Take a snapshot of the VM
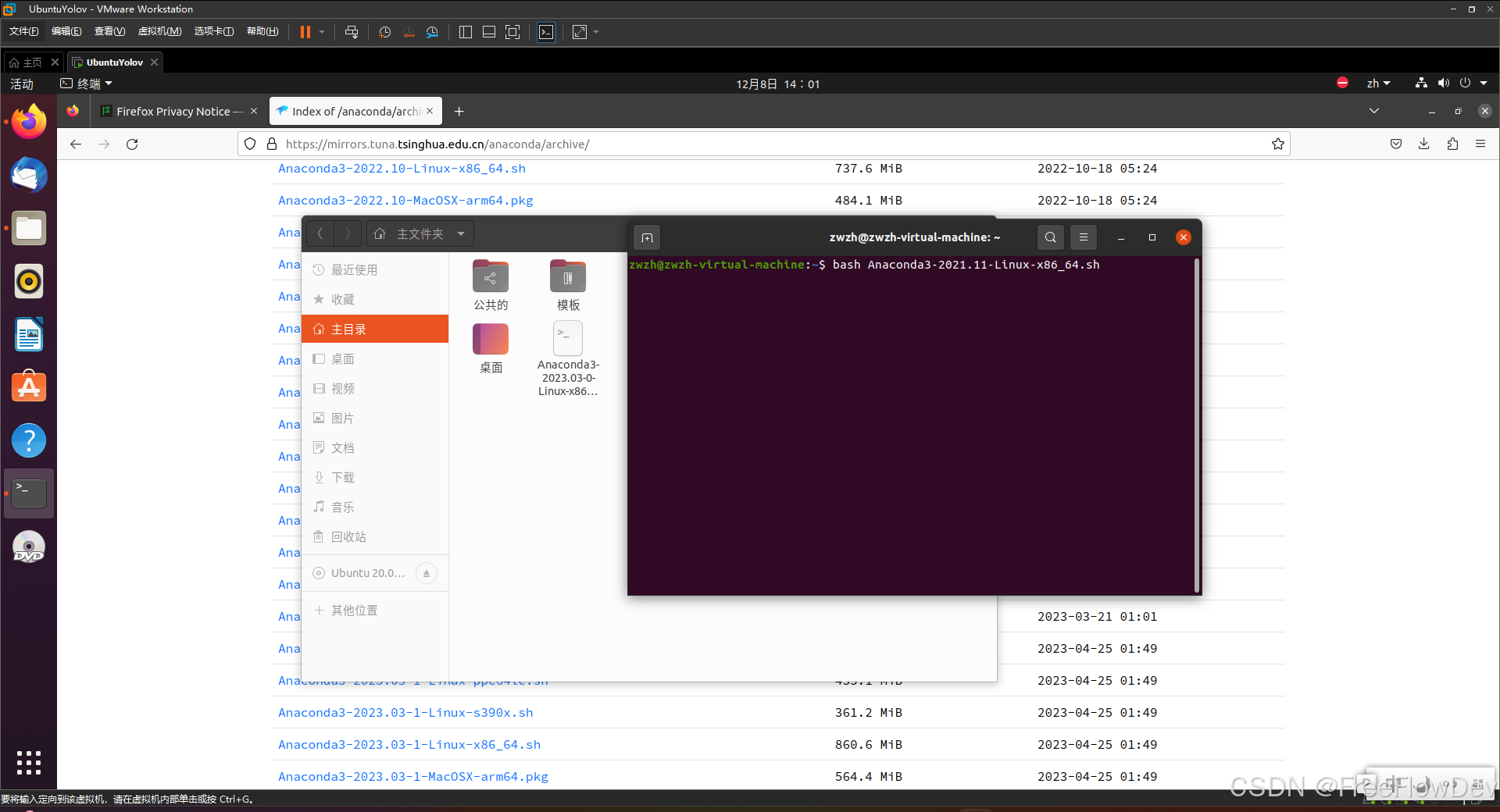This screenshot has height=812, width=1500. [x=384, y=32]
